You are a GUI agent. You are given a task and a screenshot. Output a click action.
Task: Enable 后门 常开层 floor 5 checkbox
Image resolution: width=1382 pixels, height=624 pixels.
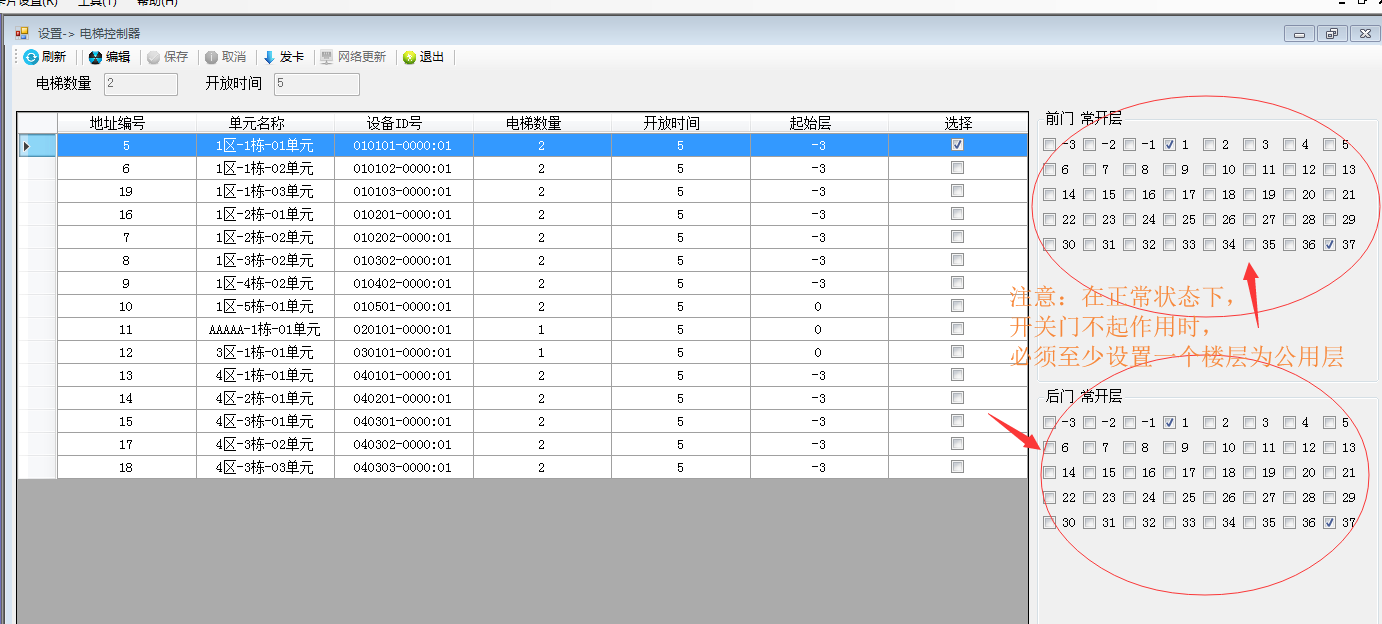point(1329,423)
